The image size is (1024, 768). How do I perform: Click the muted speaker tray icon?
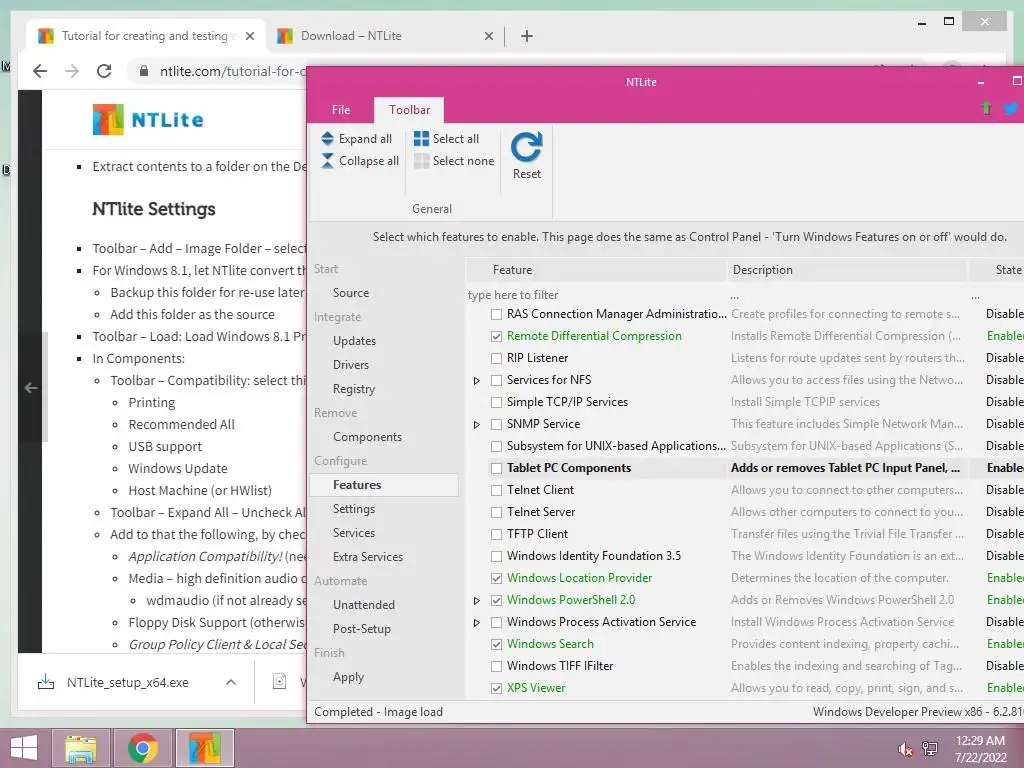click(905, 749)
